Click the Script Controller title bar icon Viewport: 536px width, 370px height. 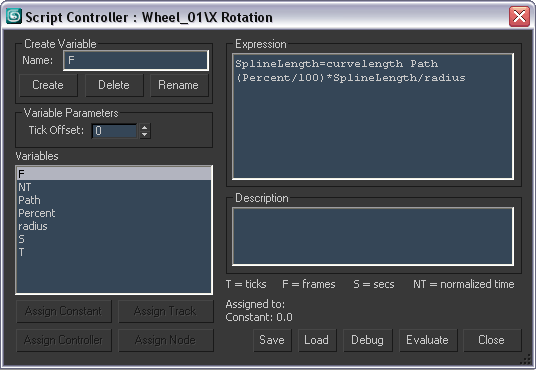14,16
